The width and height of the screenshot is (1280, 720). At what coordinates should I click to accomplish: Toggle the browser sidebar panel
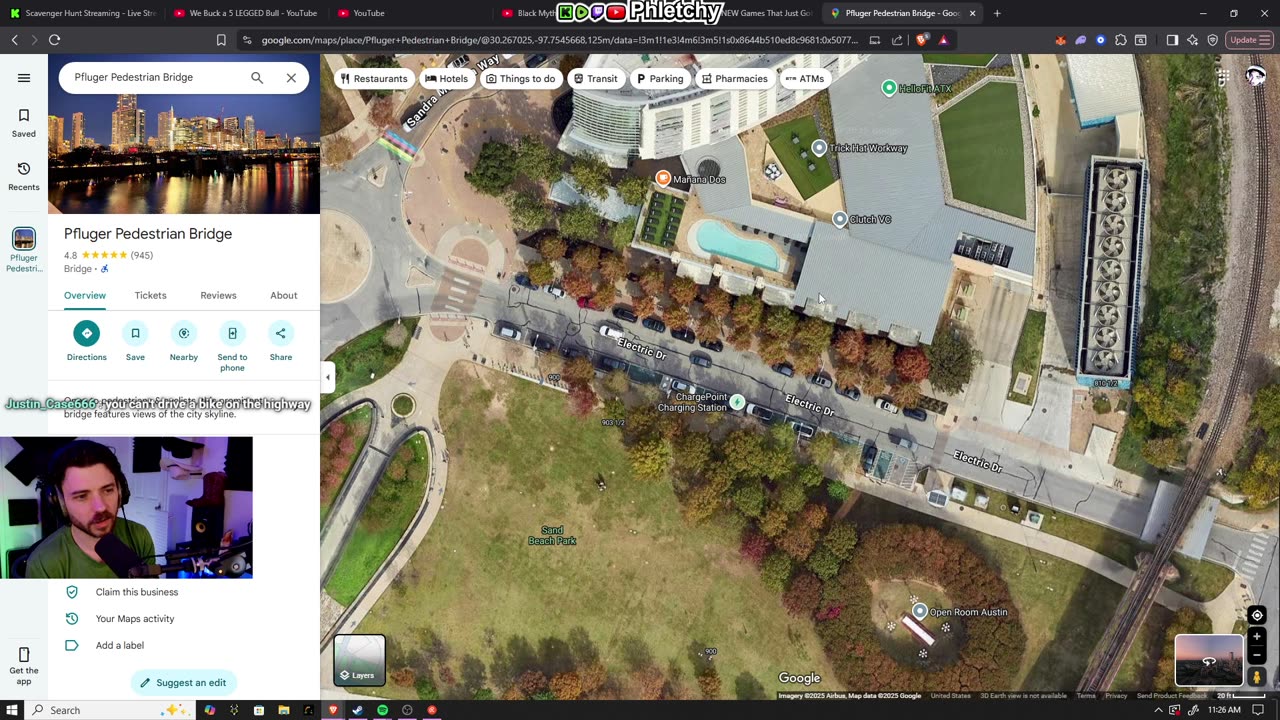point(1172,40)
